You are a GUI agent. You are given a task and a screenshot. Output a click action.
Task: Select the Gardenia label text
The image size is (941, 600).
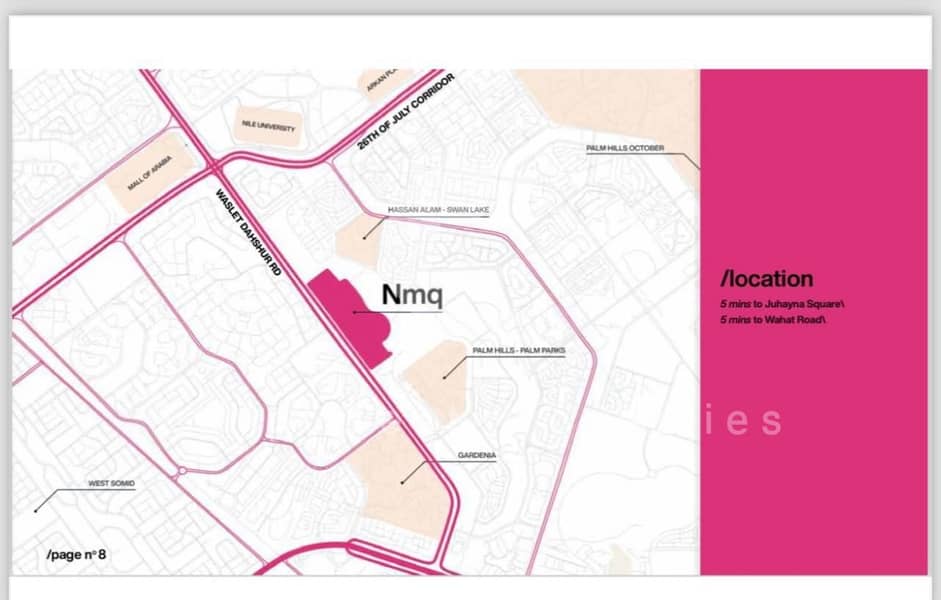(x=477, y=455)
